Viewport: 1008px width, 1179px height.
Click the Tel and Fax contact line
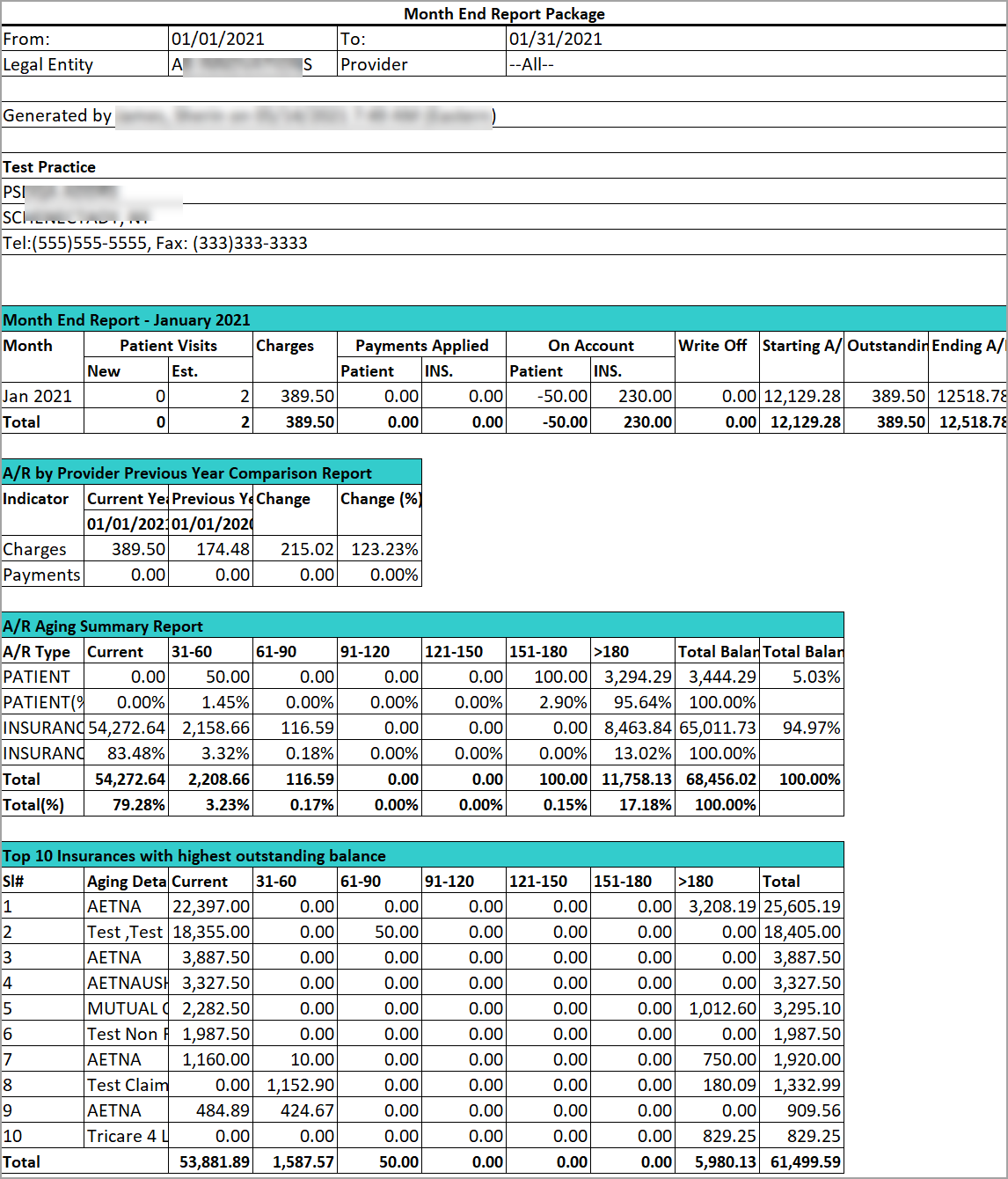[x=156, y=244]
